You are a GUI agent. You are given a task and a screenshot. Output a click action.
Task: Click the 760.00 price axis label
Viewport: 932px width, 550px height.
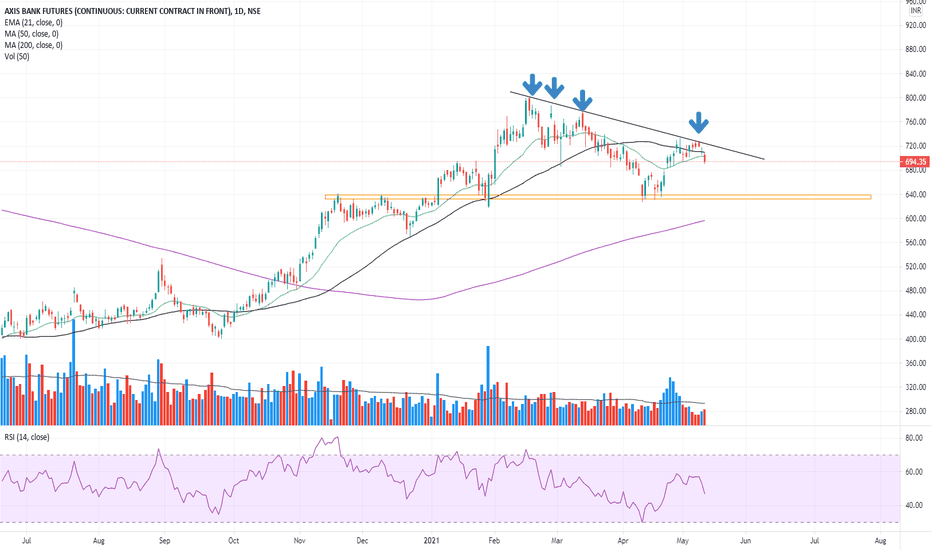(x=916, y=122)
